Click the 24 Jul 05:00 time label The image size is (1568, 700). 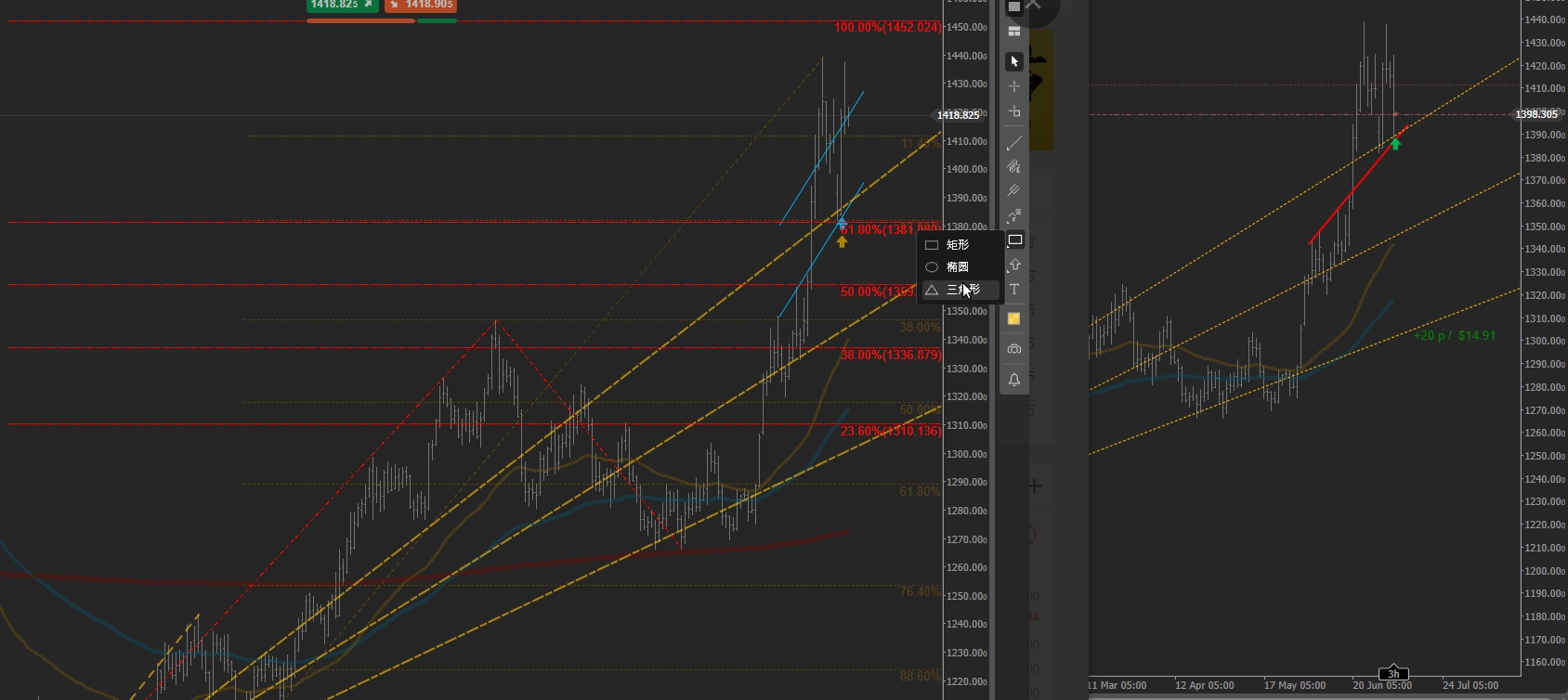tap(1470, 685)
